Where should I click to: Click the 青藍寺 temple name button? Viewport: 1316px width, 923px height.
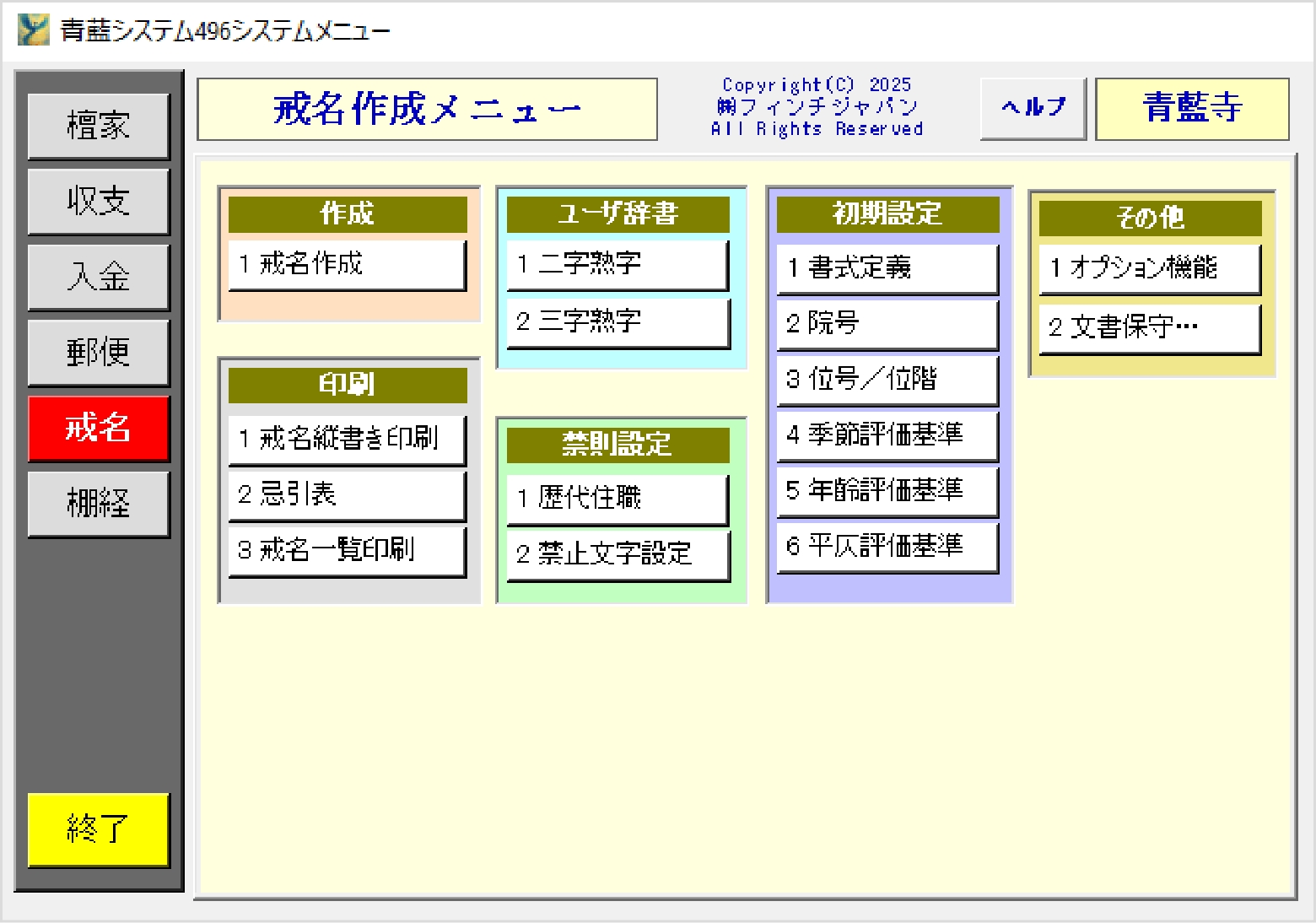click(x=1191, y=108)
